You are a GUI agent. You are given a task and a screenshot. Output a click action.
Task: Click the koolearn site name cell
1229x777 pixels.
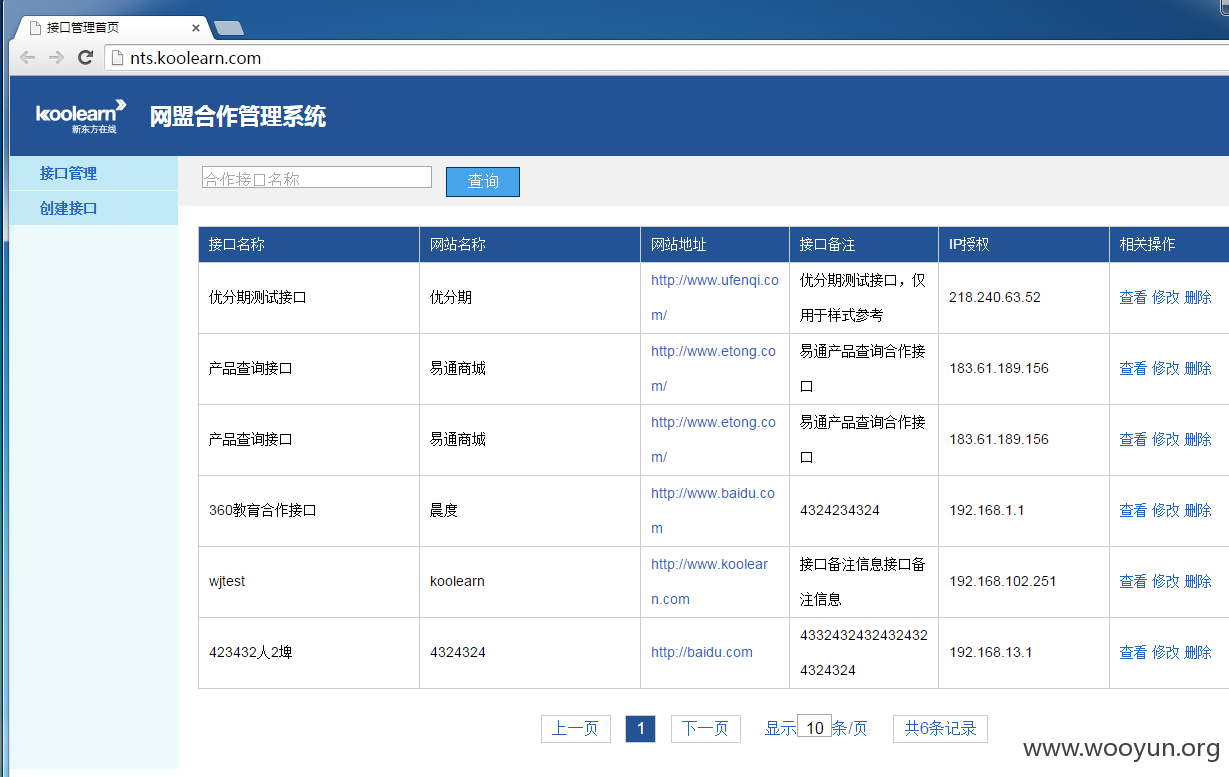coord(530,581)
